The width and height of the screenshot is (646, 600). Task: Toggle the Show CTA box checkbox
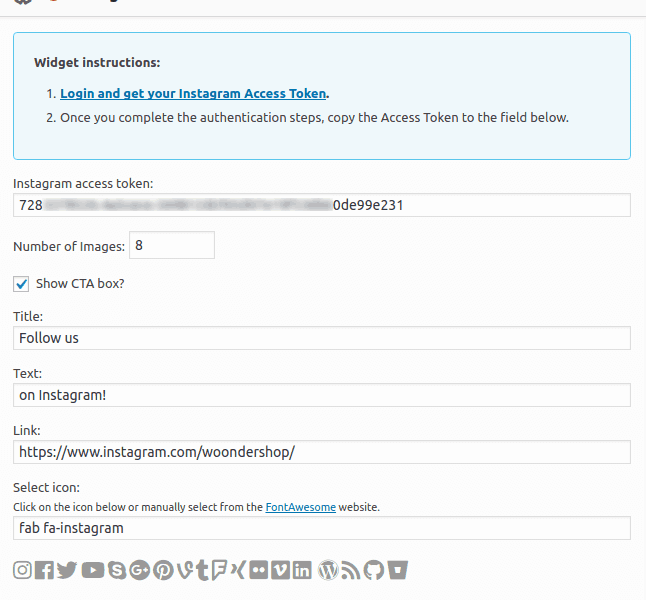point(21,283)
